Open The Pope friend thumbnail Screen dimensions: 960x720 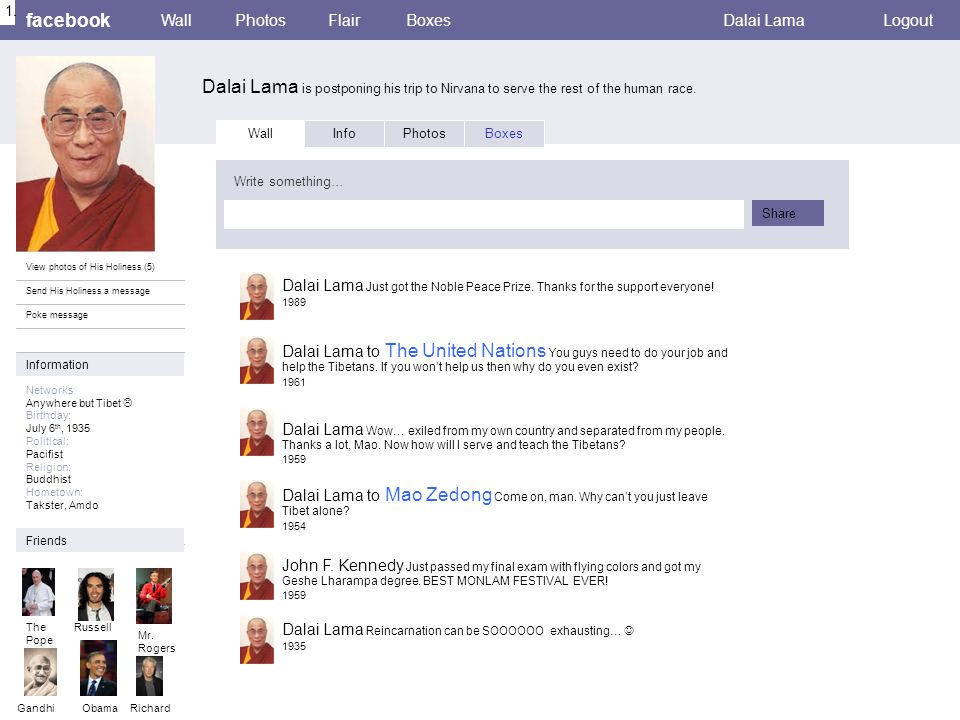tap(39, 592)
